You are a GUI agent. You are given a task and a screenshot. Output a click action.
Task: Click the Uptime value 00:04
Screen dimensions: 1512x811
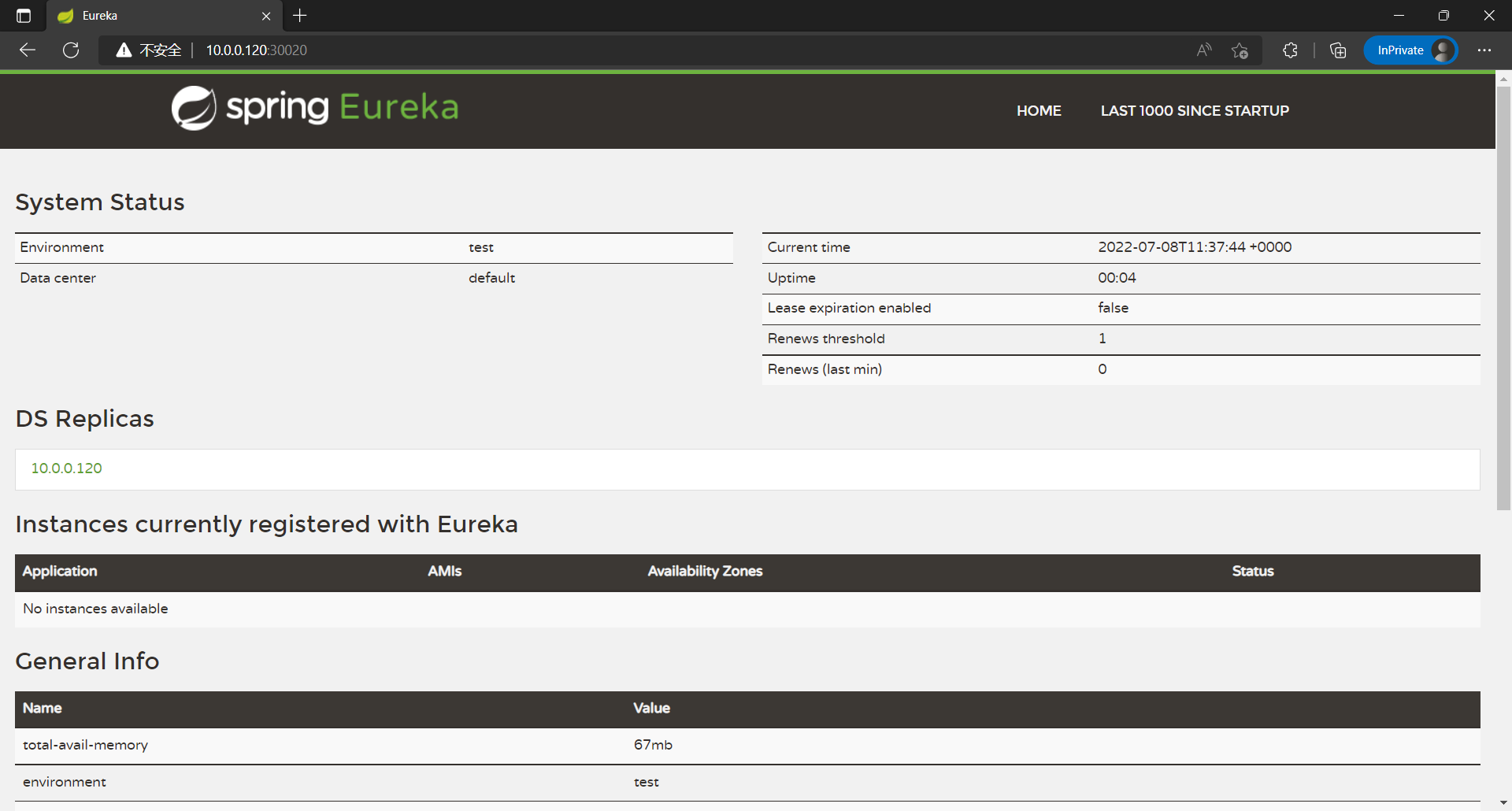[1117, 278]
